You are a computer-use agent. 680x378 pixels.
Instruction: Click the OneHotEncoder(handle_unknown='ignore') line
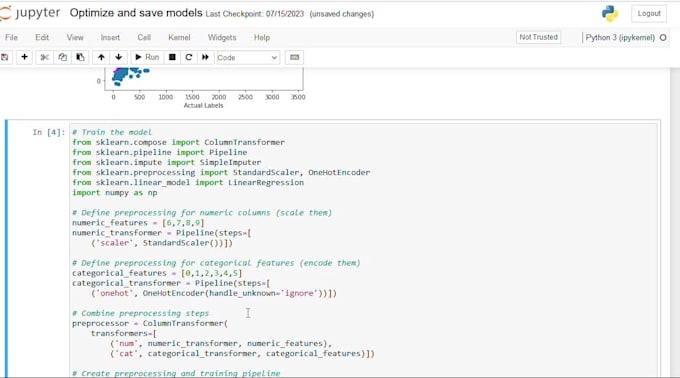214,293
